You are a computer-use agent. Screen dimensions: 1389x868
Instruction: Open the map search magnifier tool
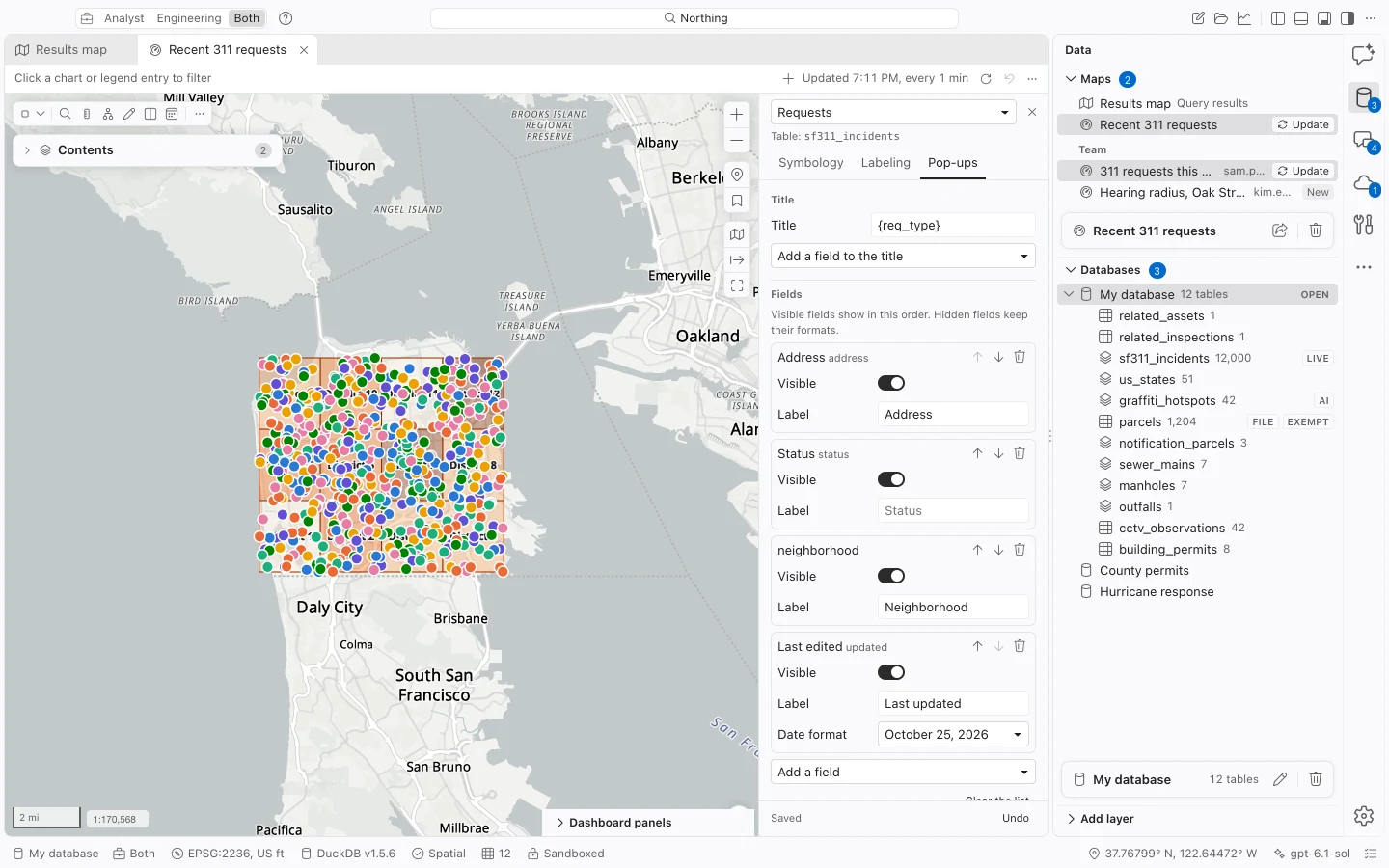tap(65, 114)
